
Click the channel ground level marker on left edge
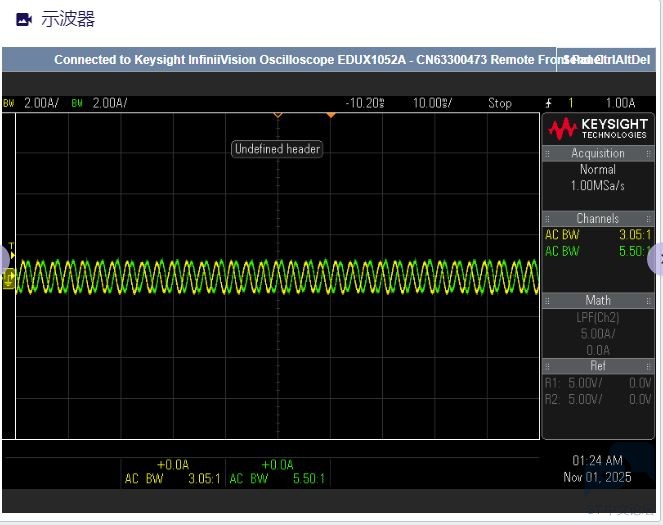tap(9, 280)
